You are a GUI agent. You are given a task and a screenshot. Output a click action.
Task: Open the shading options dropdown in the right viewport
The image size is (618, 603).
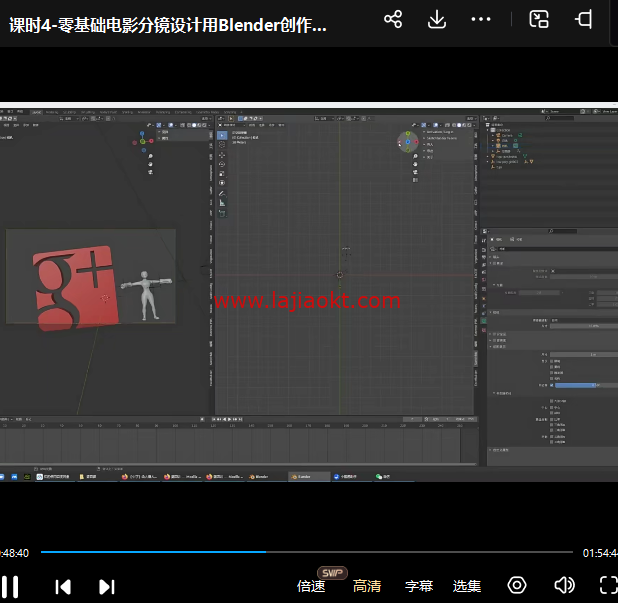[474, 125]
